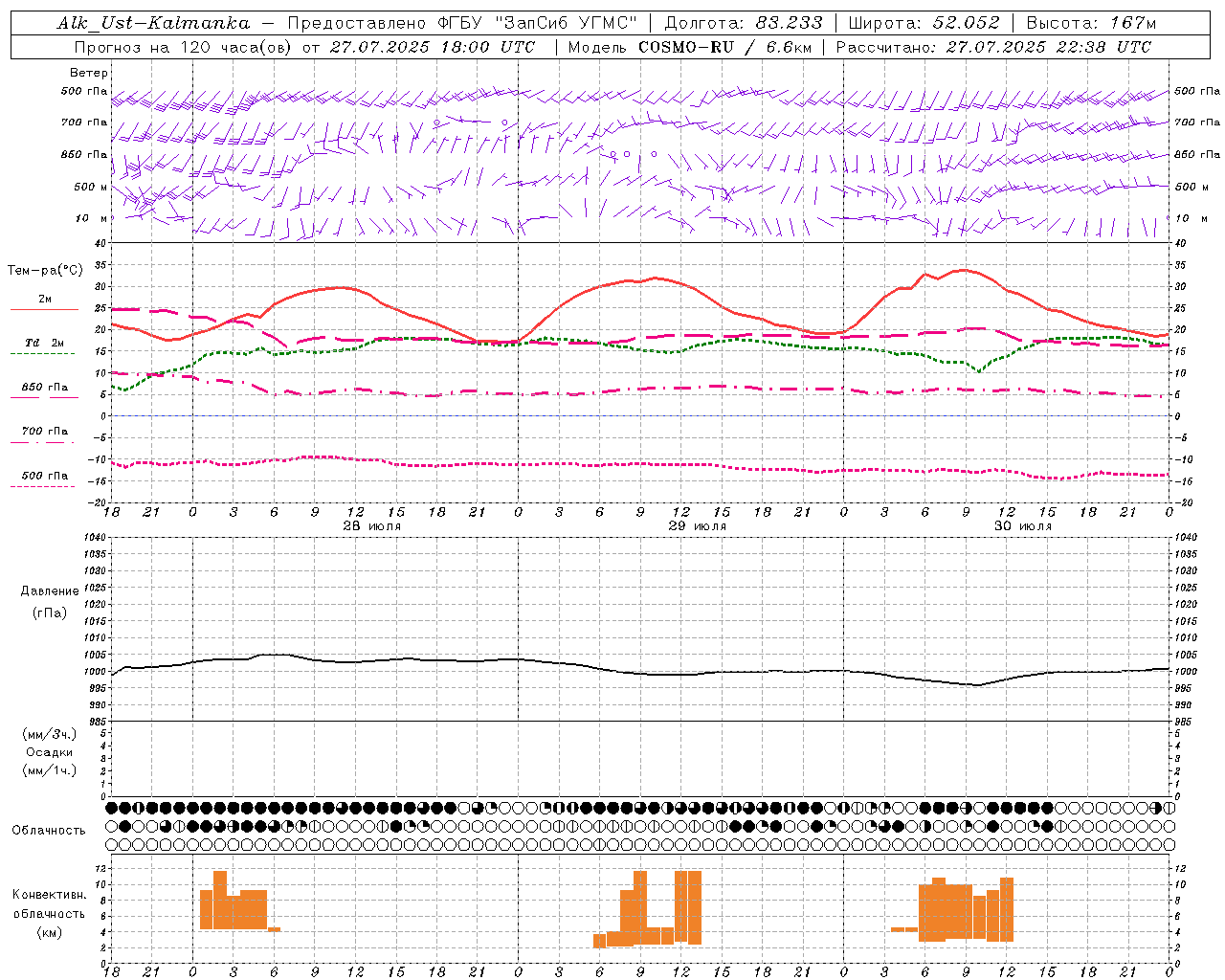This screenshot has width=1225, height=980.
Task: Click the computed time Рассчитано: 27.07.2025 22:38 UTC
Action: coord(993,46)
